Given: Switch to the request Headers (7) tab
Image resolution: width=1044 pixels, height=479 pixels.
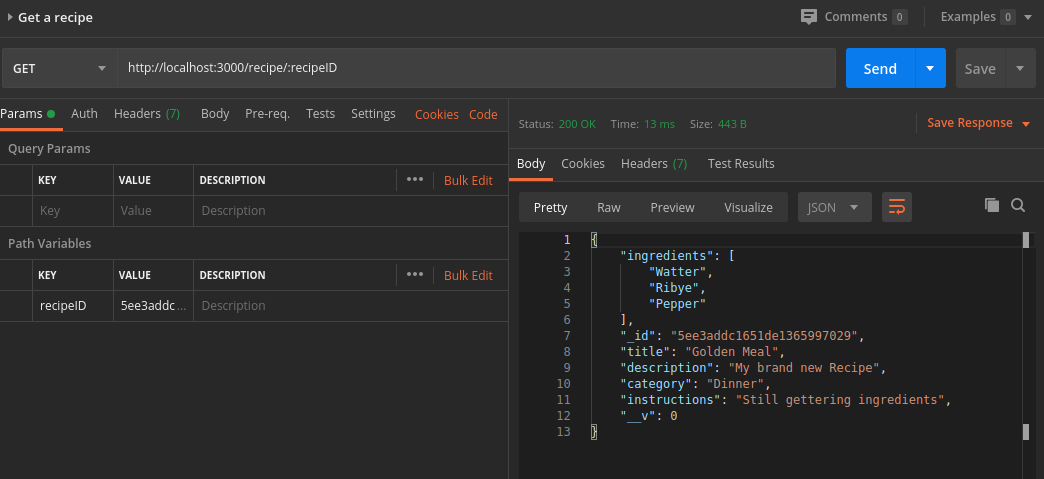Looking at the screenshot, I should (x=146, y=114).
